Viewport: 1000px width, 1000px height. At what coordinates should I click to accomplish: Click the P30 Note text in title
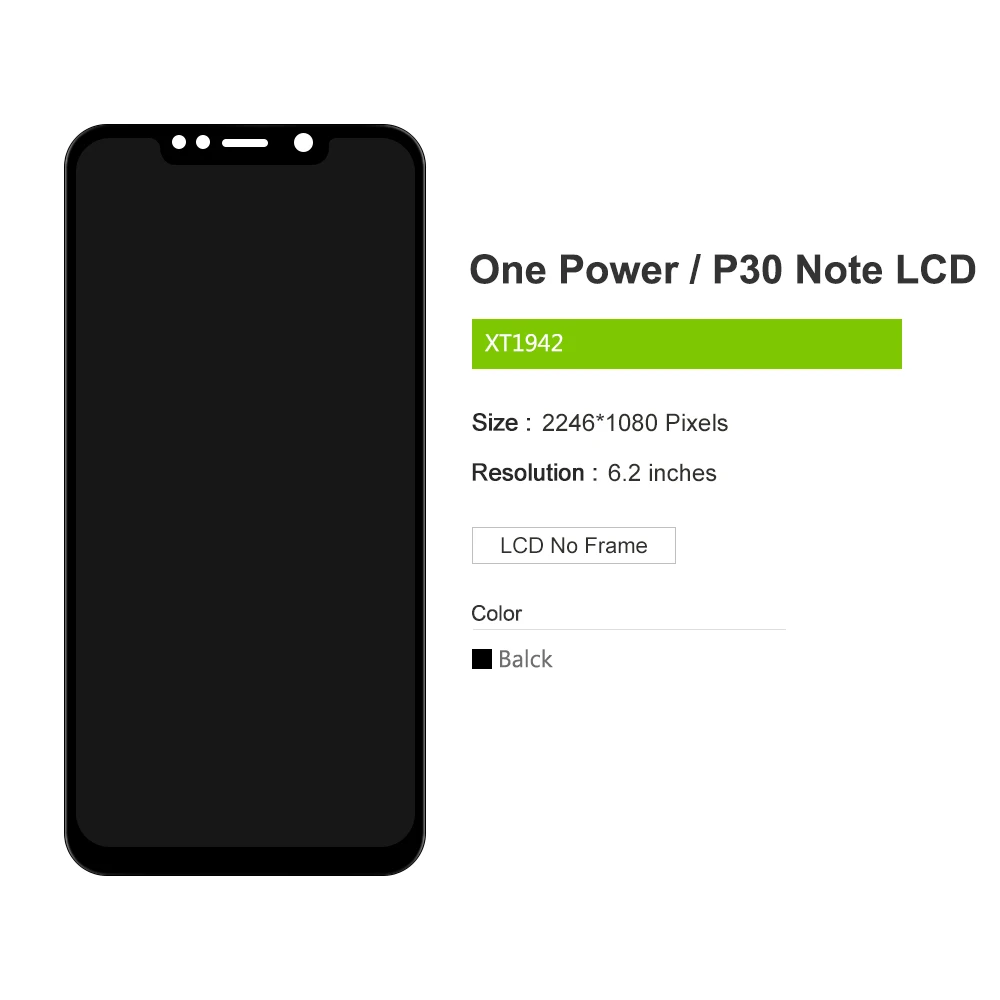(798, 270)
